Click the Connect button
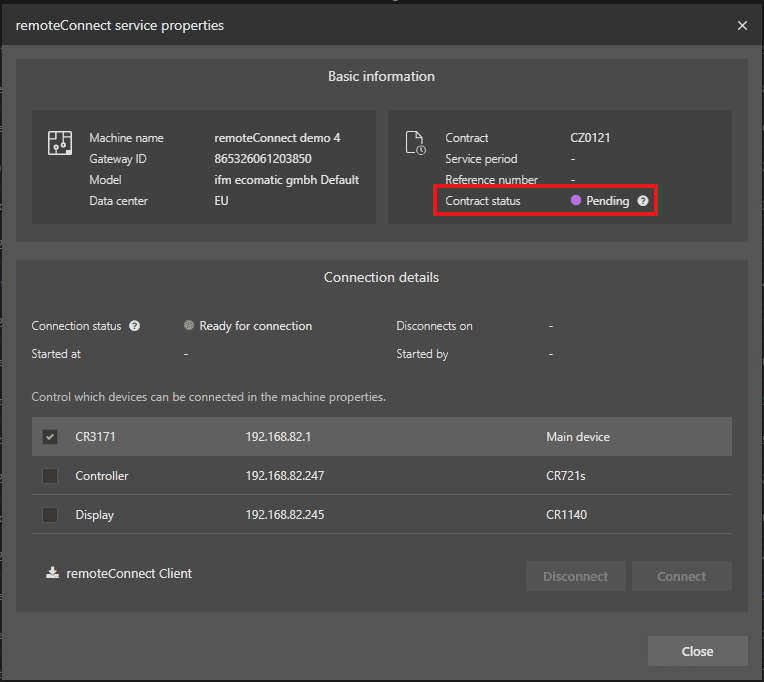This screenshot has width=764, height=682. pos(682,576)
